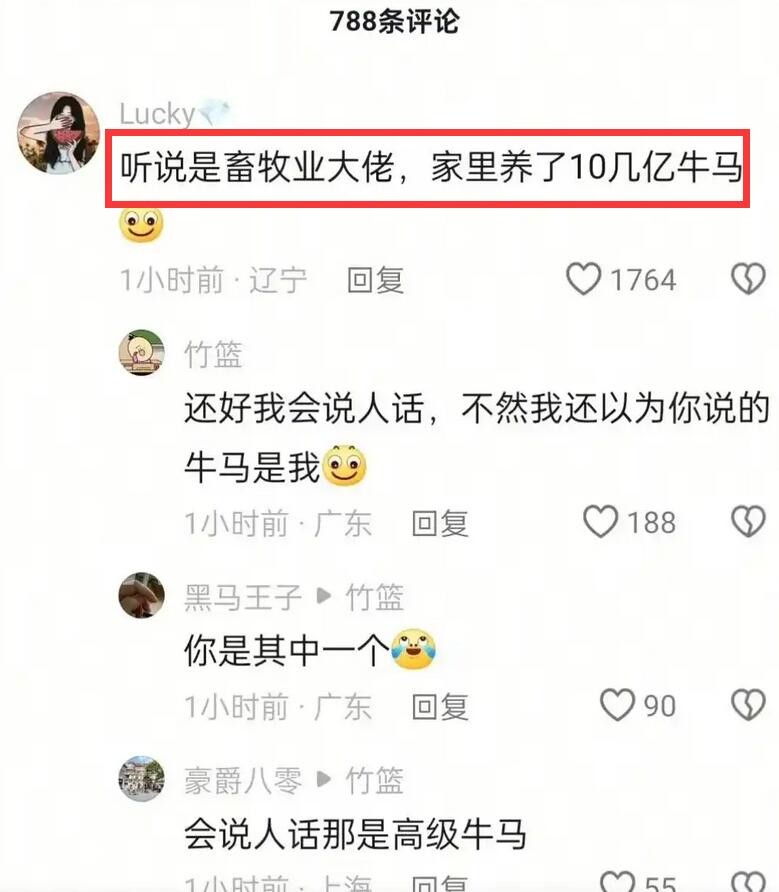Open 黑马王子's profile avatar

[x=141, y=595]
